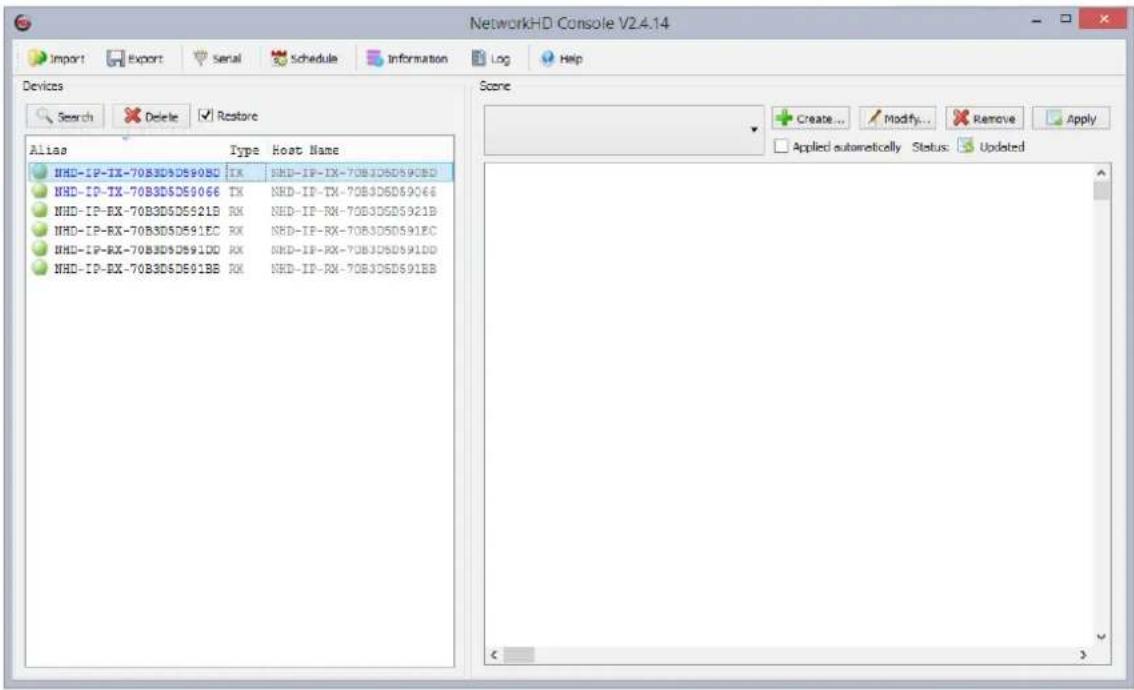Sort devices by the Host Name column header
Screen dimensions: 1134x690
tap(305, 150)
